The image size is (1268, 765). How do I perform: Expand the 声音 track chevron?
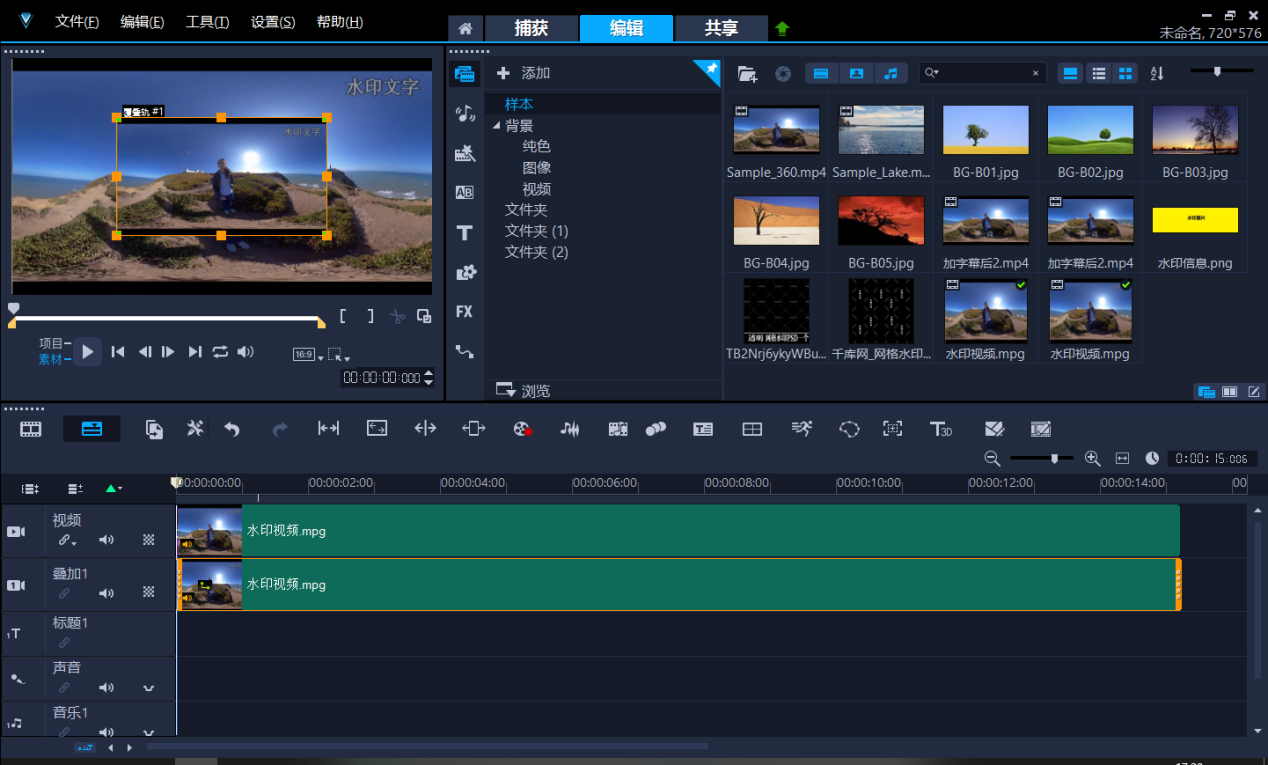pyautogui.click(x=149, y=688)
